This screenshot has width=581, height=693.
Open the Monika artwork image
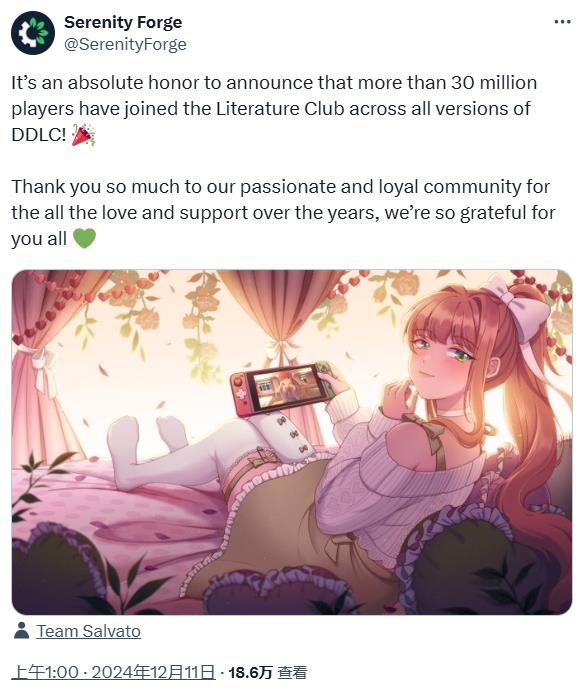click(292, 442)
